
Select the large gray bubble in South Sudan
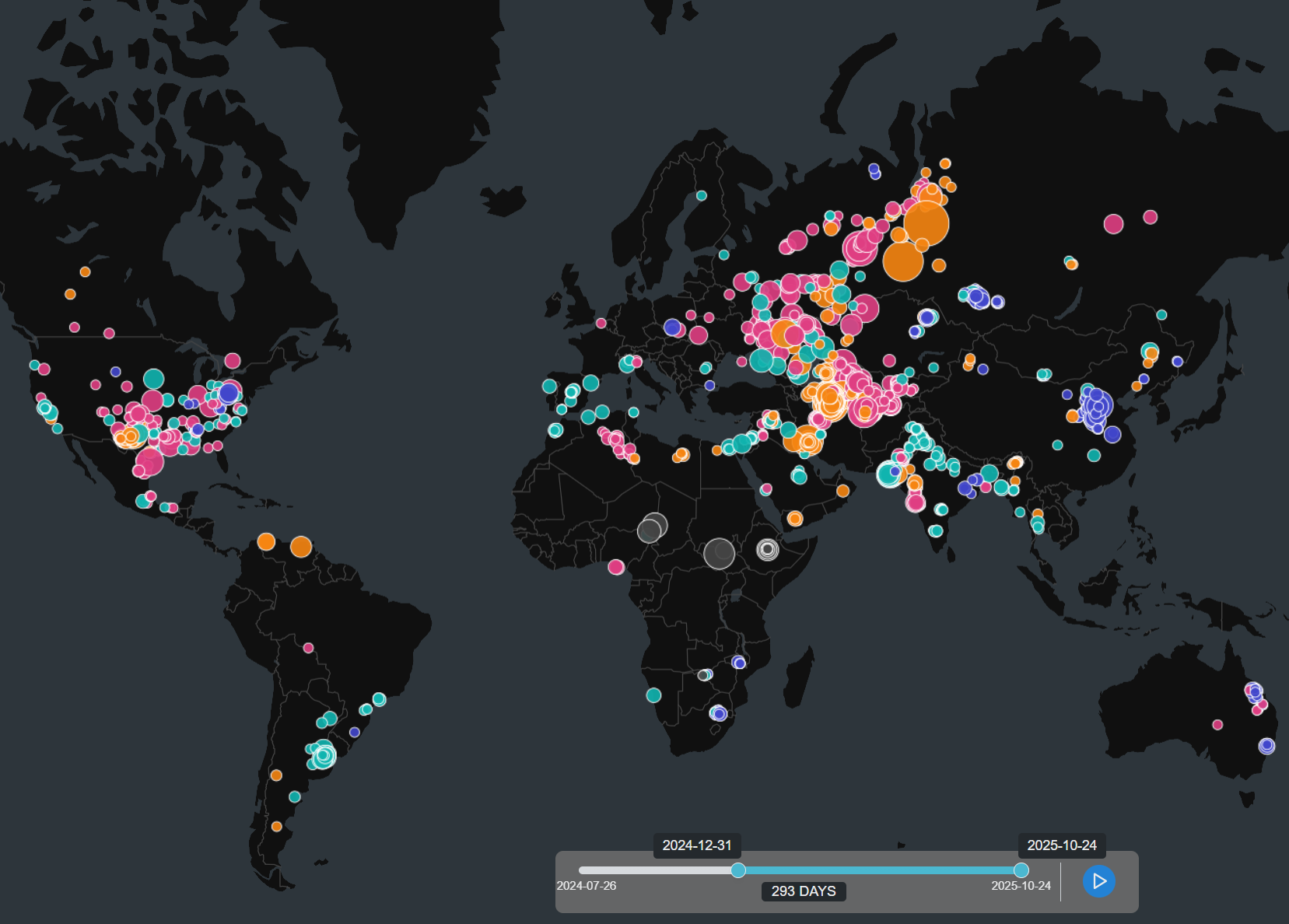(719, 554)
